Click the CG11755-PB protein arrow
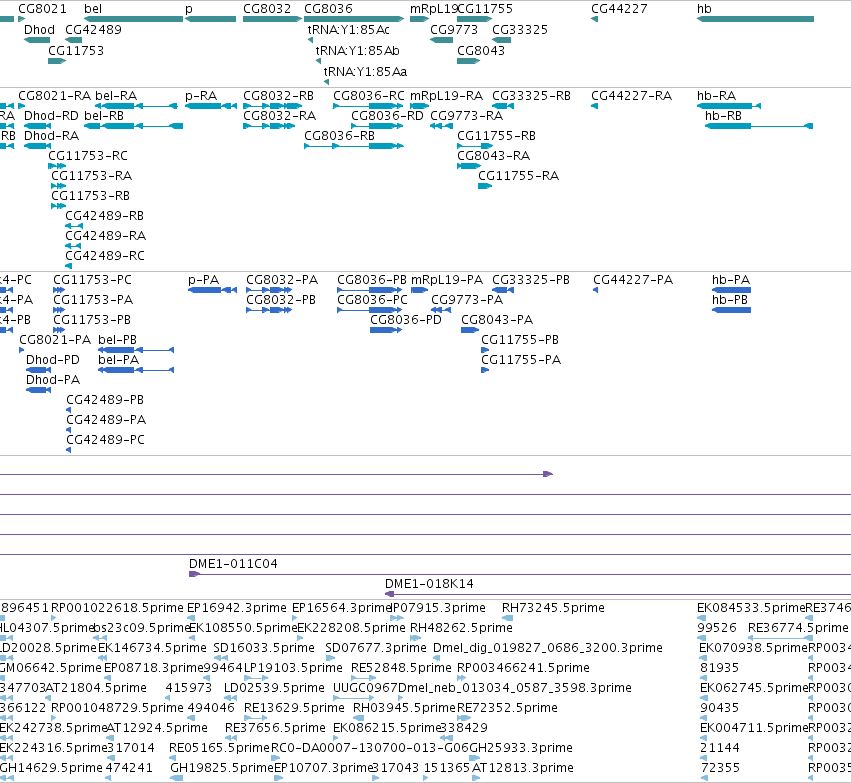 pos(485,350)
